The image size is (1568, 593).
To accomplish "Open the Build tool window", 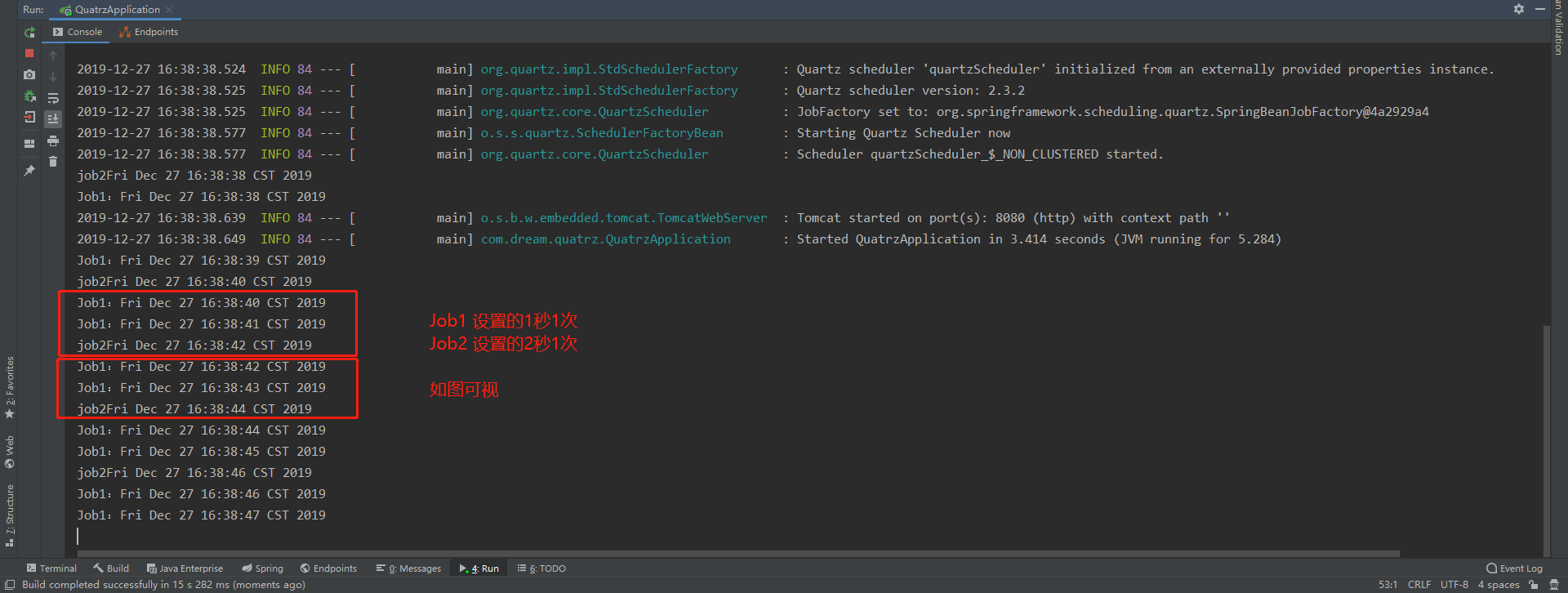I will click(x=111, y=568).
